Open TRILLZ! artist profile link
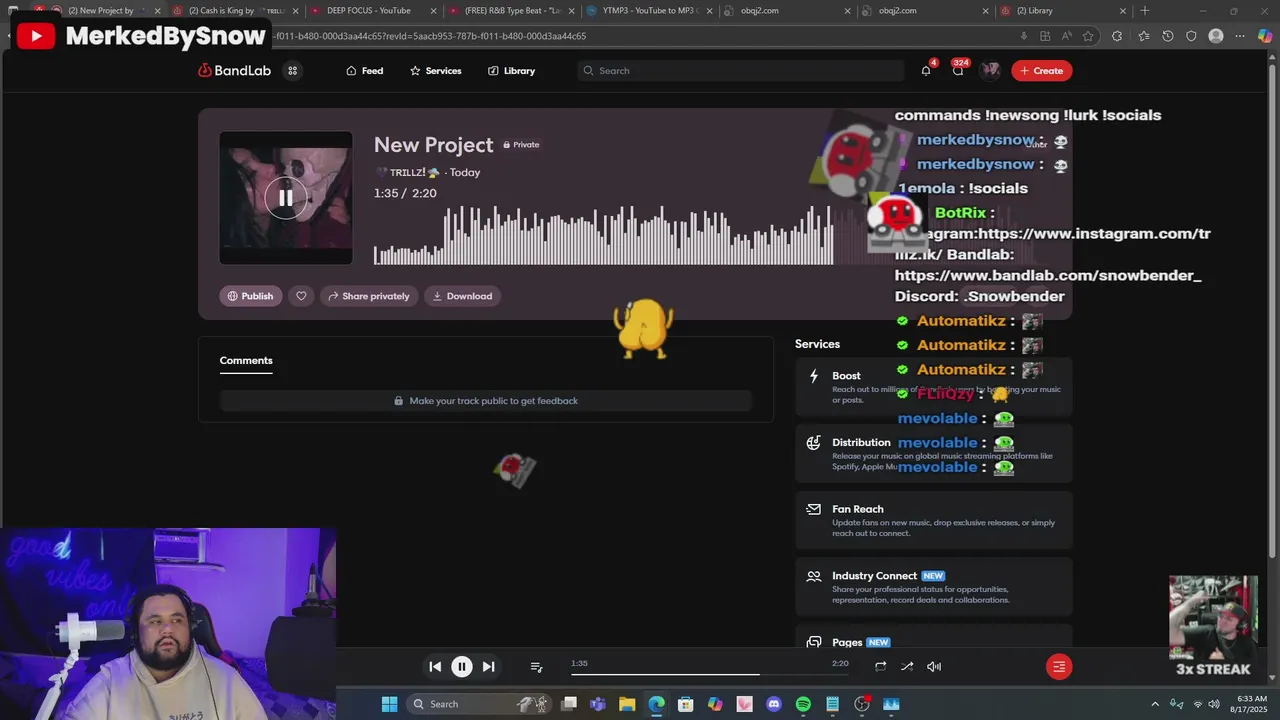This screenshot has height=720, width=1280. point(407,172)
